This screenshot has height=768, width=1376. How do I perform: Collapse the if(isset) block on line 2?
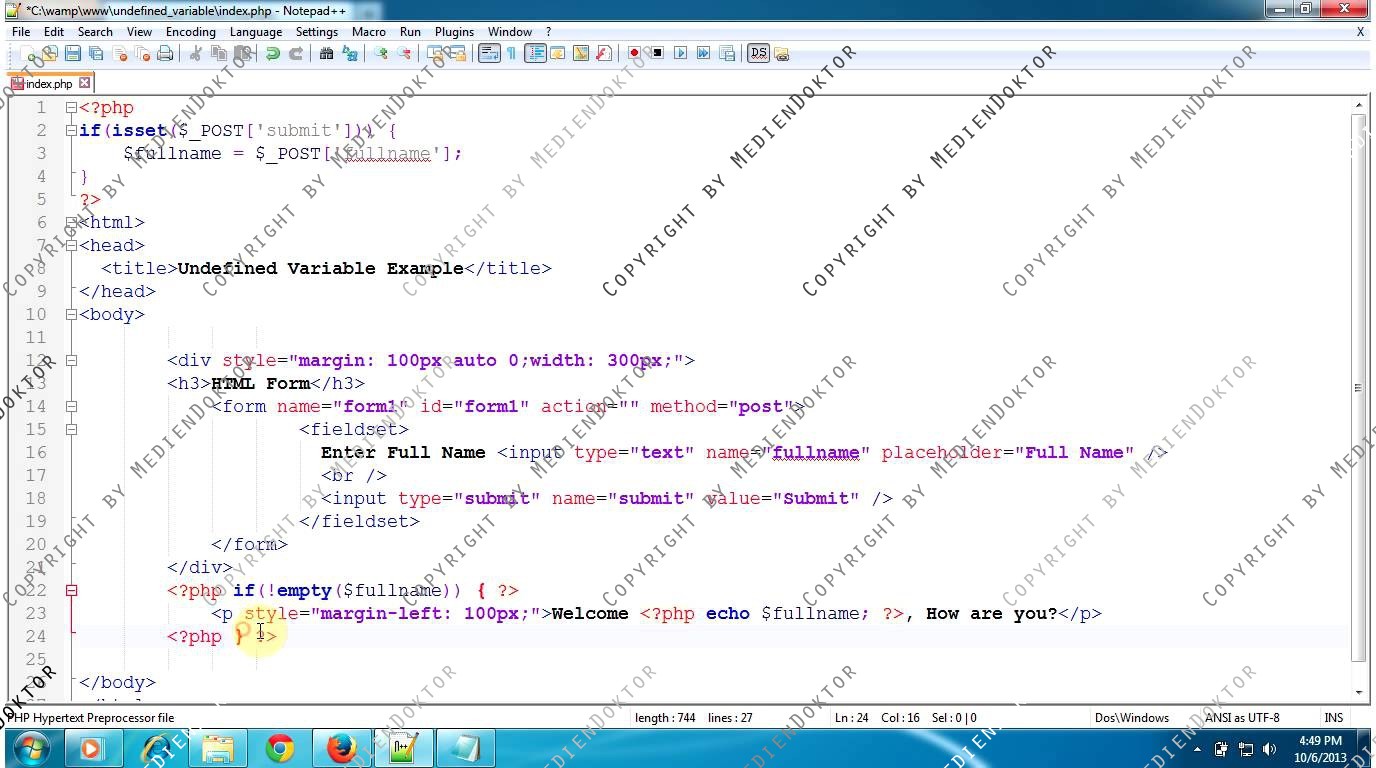pyautogui.click(x=71, y=130)
